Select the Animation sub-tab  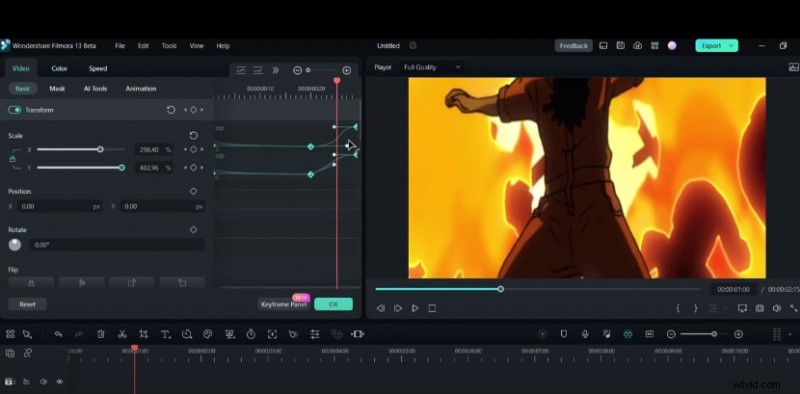click(x=141, y=88)
